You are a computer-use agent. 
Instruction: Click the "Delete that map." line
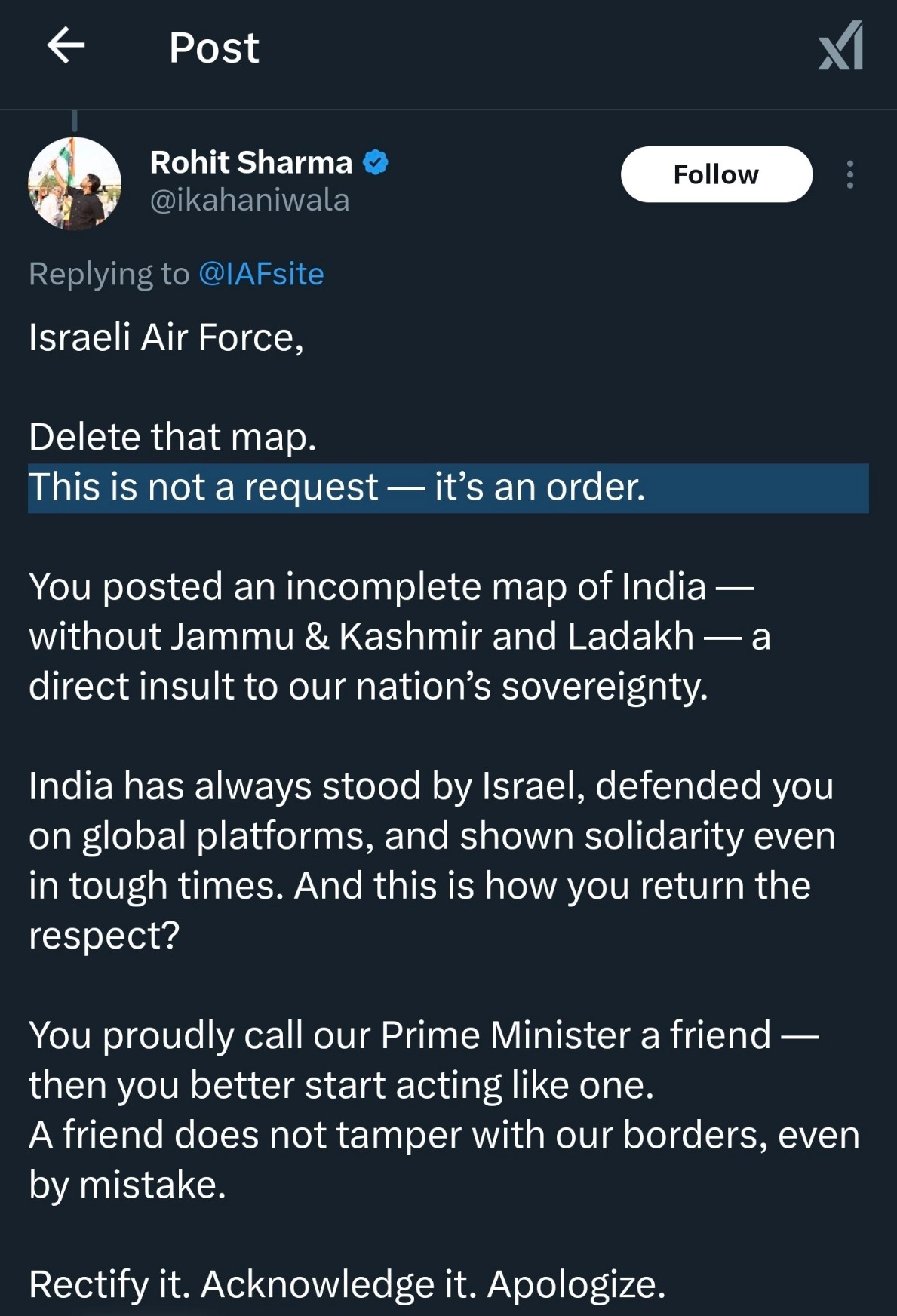point(172,437)
